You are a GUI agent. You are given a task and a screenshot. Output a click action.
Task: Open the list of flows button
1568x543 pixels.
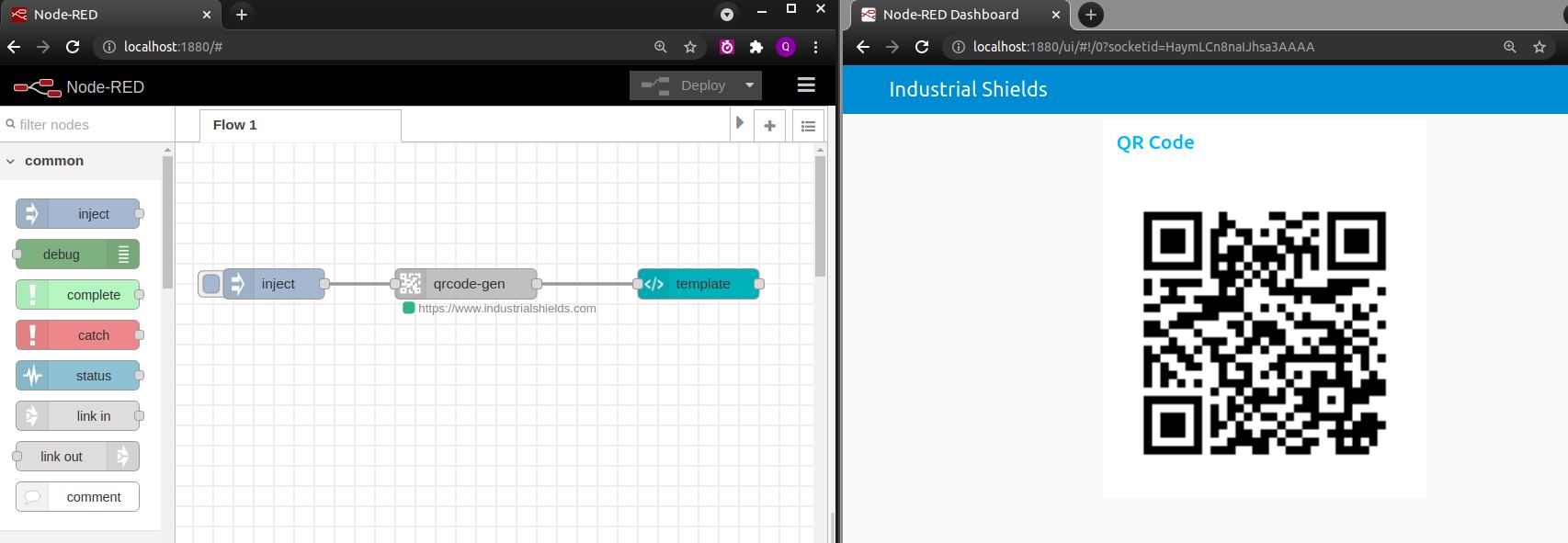pos(808,126)
